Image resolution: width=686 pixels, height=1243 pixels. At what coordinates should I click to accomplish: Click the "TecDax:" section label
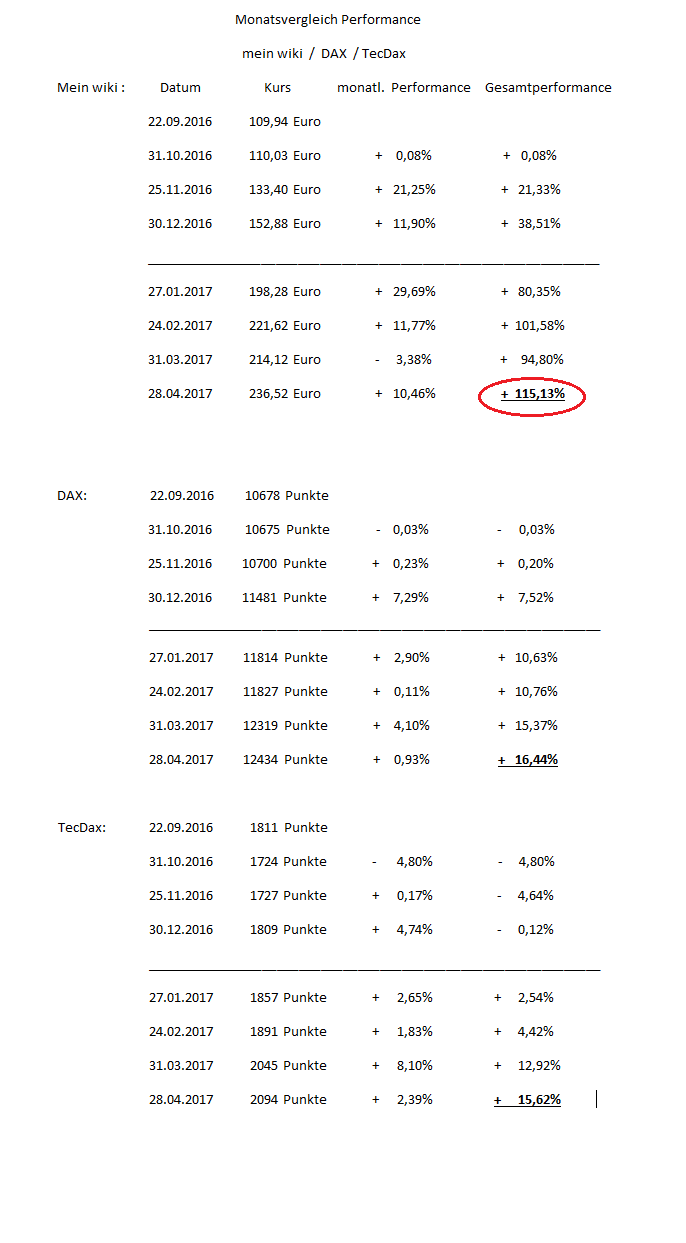(x=82, y=828)
